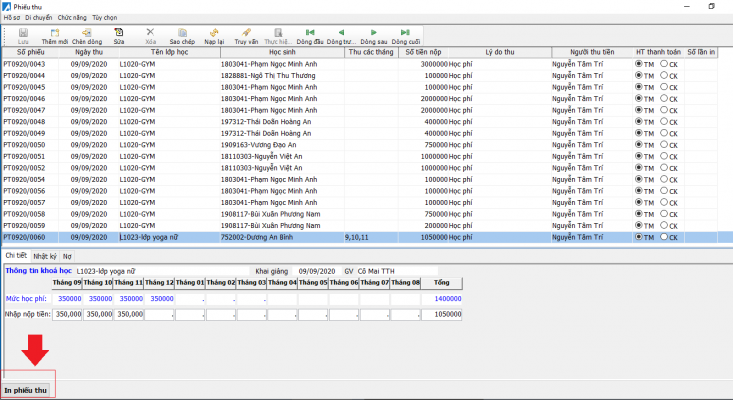This screenshot has height=400, width=733.
Task: Click the Tháng 01 payment input
Action: pyautogui.click(x=190, y=314)
